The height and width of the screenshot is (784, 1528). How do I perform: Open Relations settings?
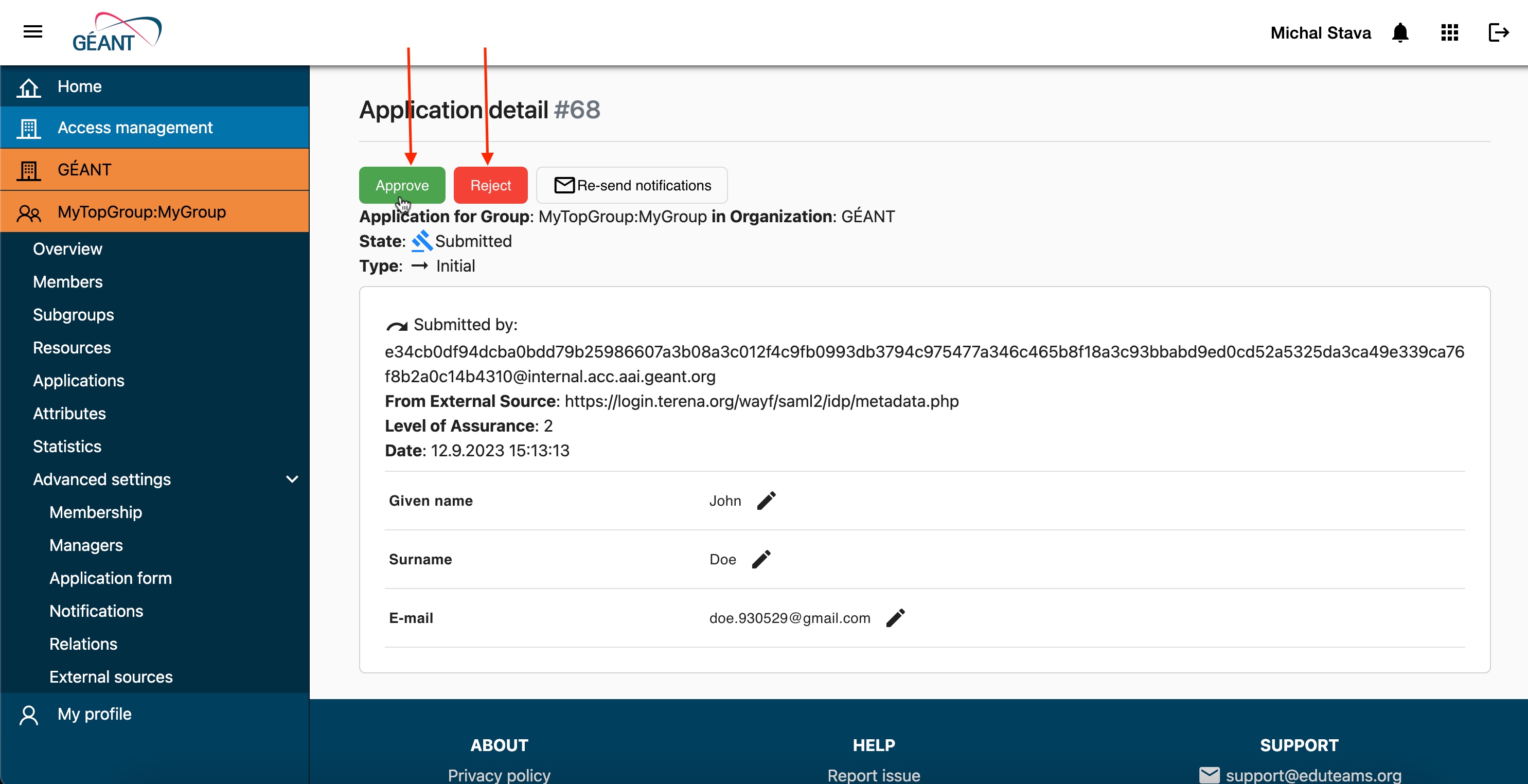coord(83,644)
